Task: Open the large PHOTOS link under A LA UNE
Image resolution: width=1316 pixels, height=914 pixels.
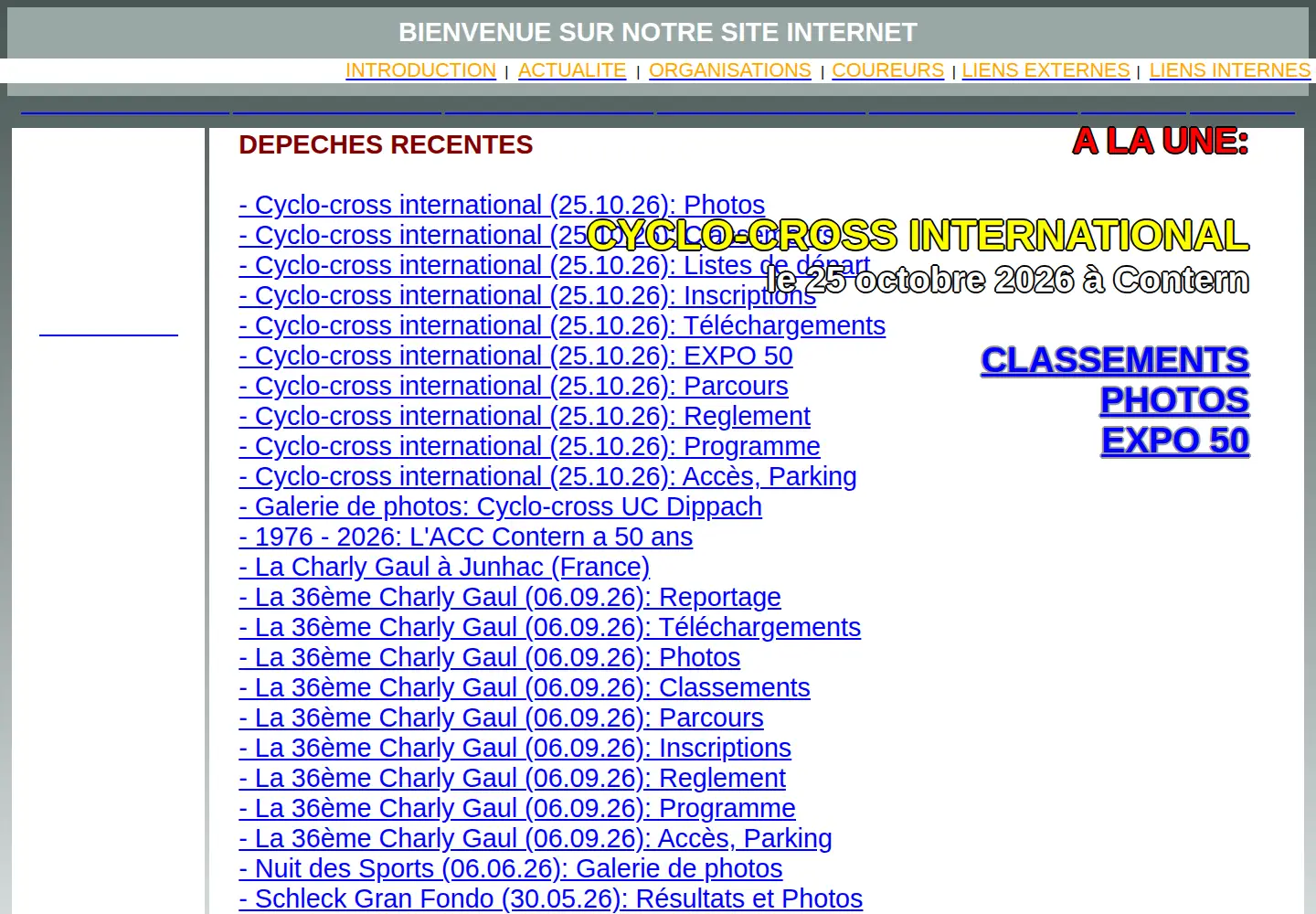Action: click(x=1174, y=400)
